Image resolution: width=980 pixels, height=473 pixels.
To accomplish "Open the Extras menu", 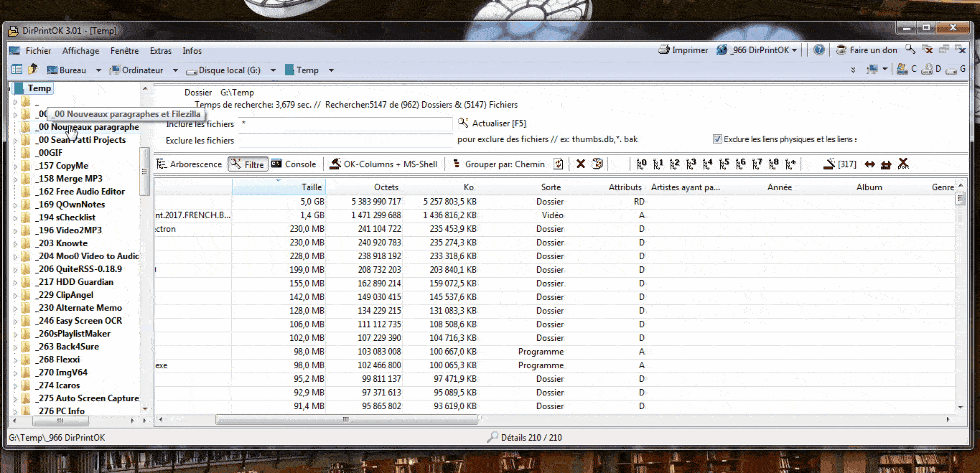I will [x=161, y=51].
